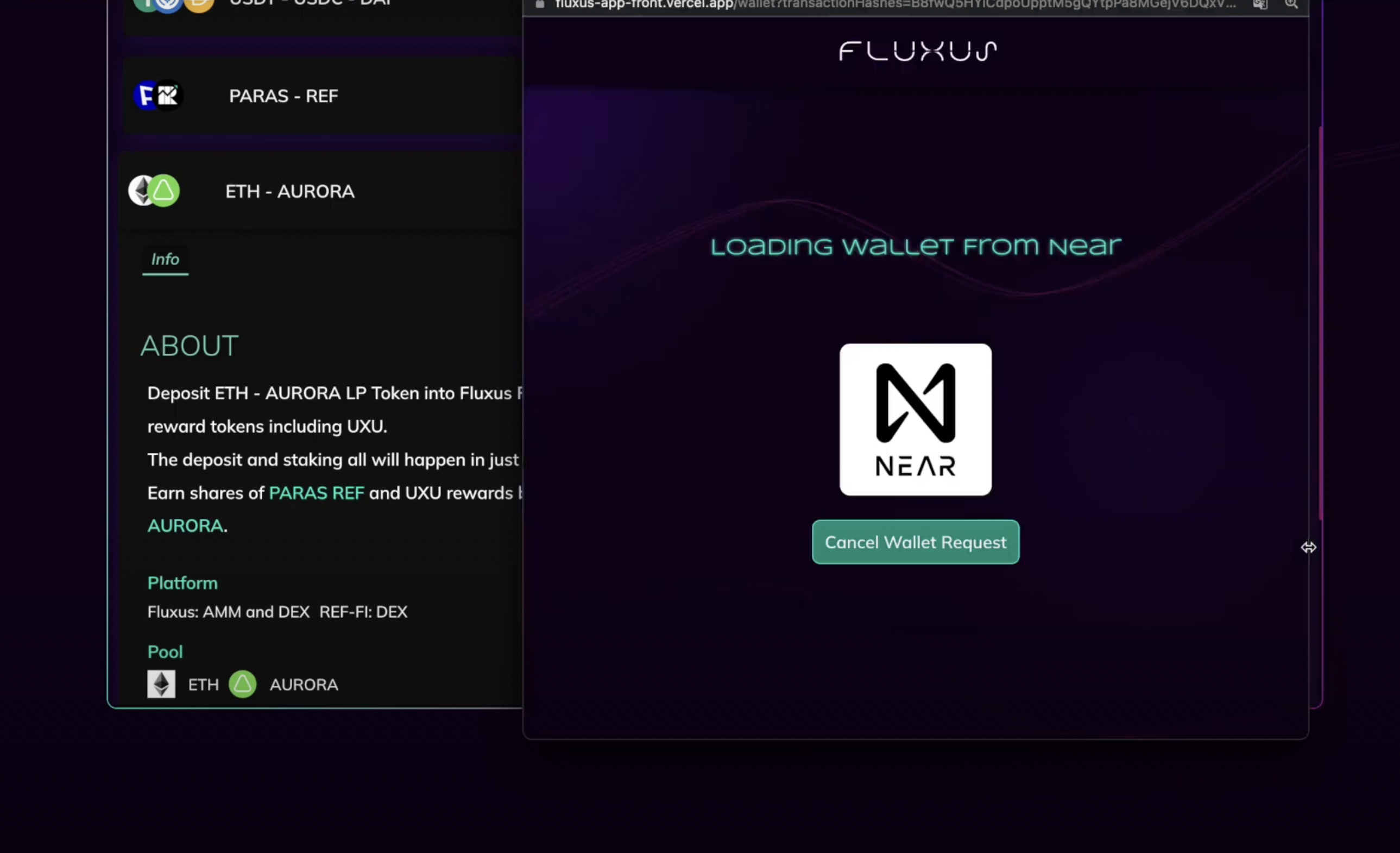Click the Platform heading label

pyautogui.click(x=182, y=583)
